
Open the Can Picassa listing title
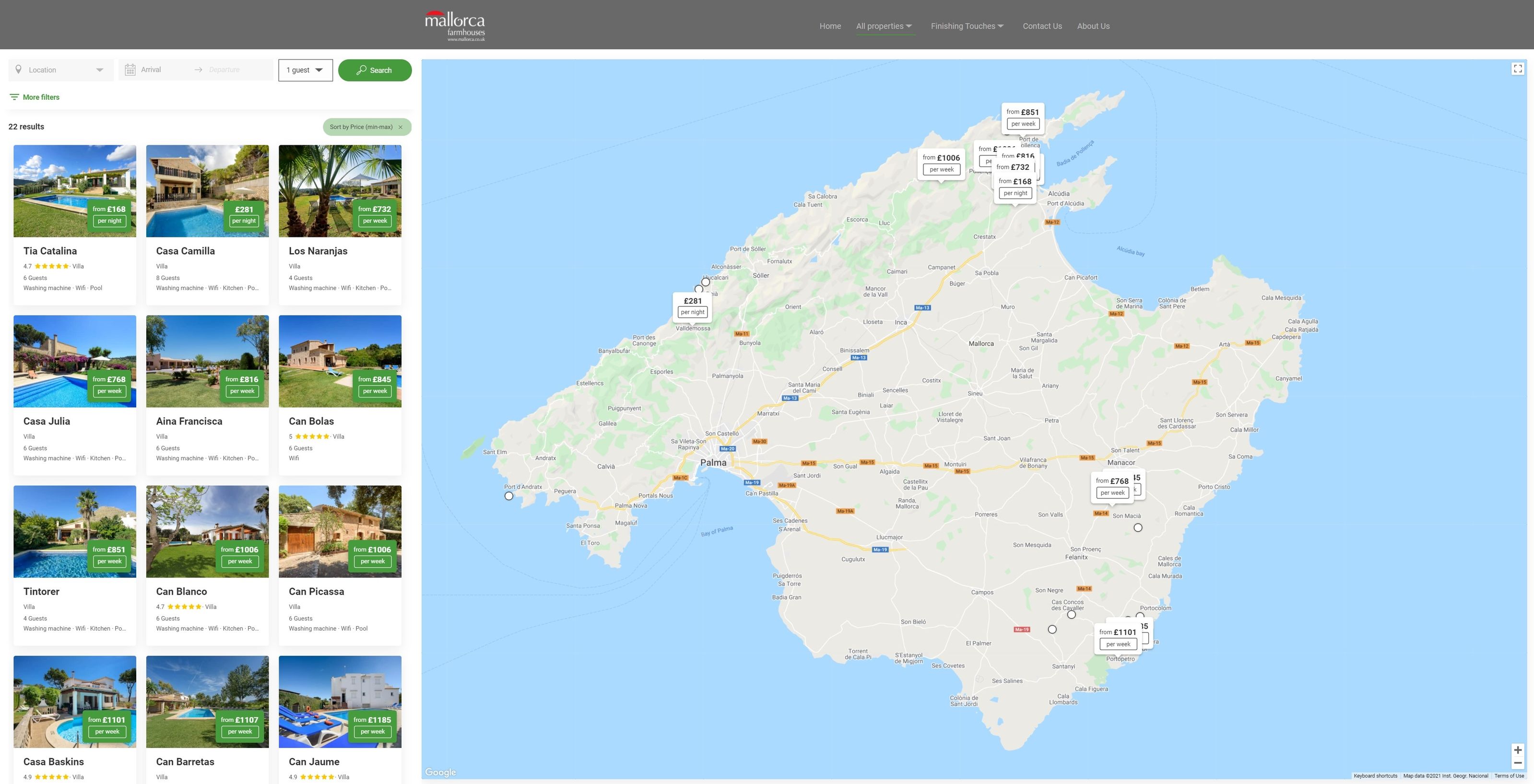pyautogui.click(x=316, y=591)
